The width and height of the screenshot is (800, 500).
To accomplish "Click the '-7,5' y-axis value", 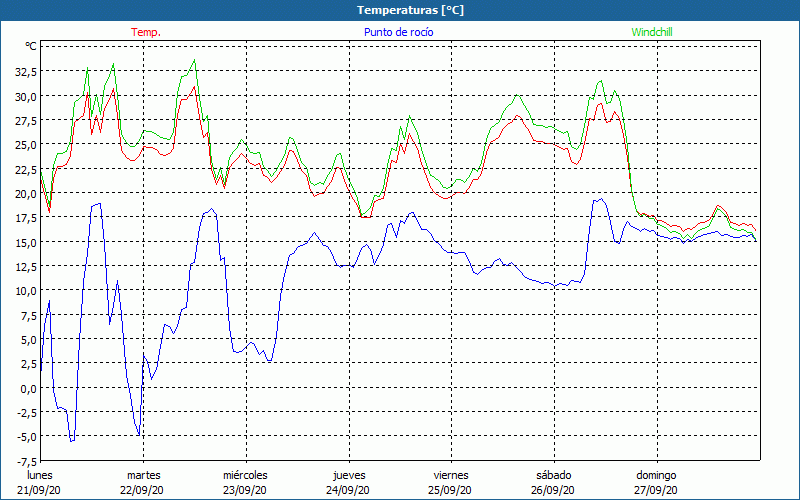I will click(27, 462).
